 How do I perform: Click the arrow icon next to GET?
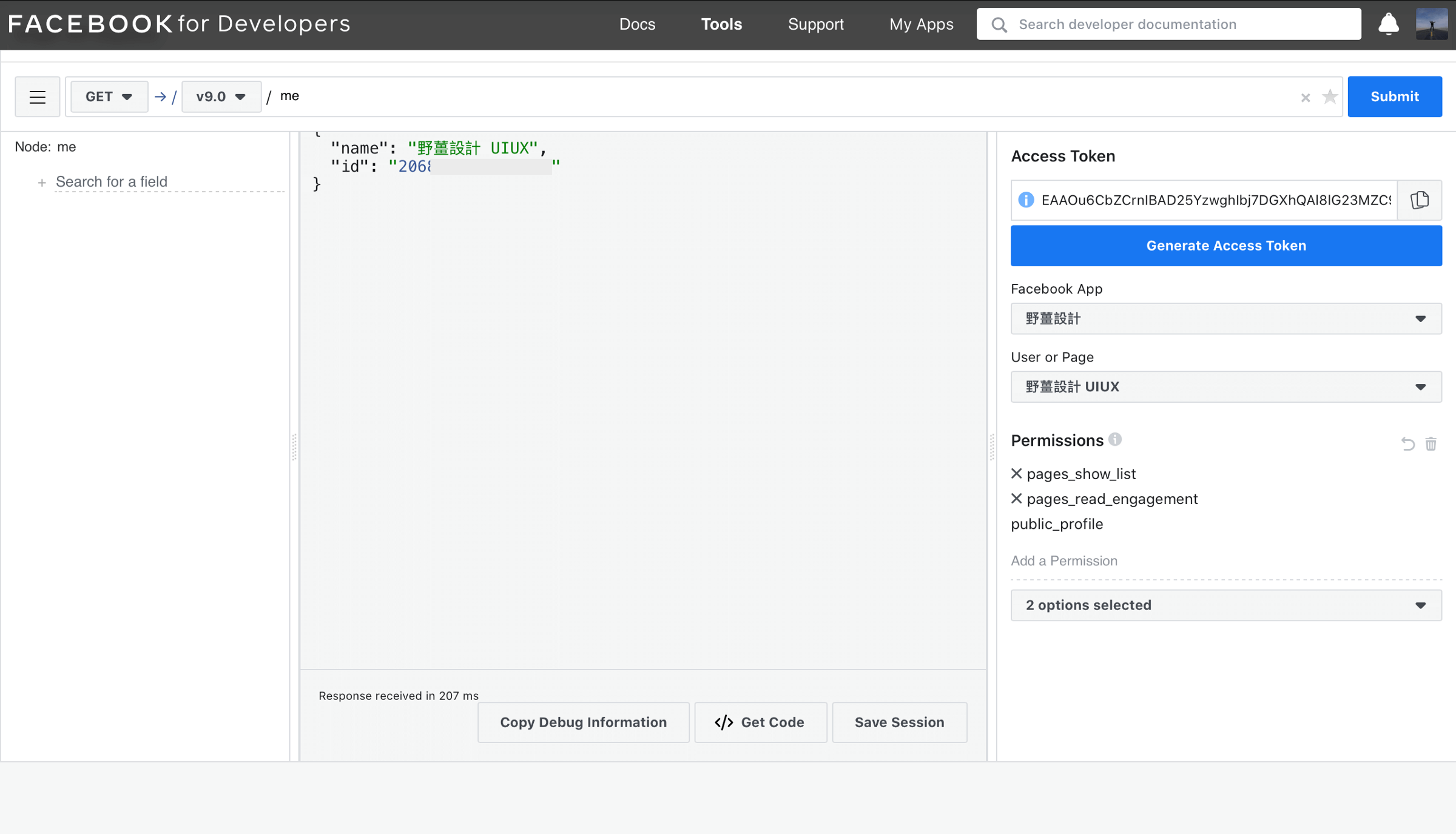click(x=160, y=96)
